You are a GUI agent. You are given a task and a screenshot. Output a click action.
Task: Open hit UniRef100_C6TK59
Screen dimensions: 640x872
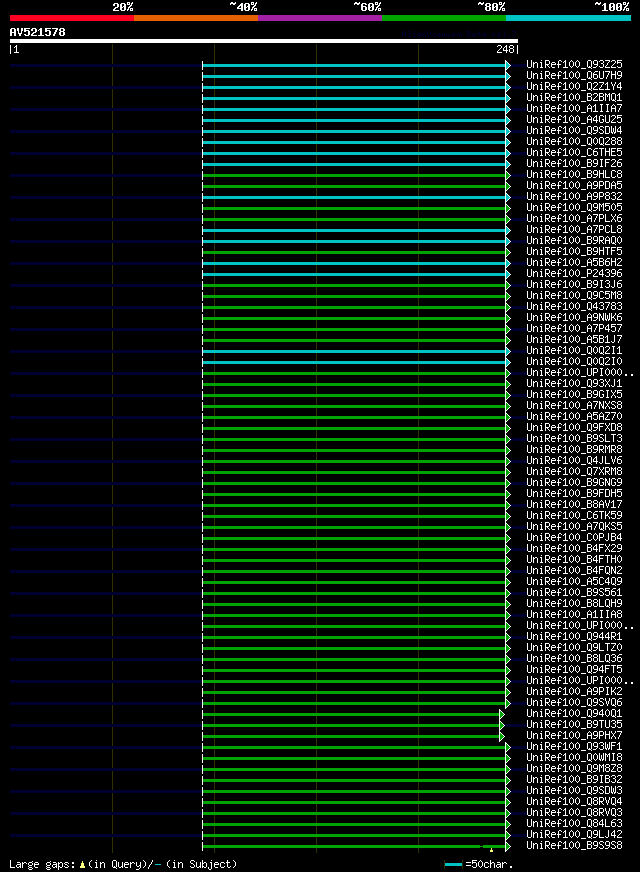(574, 516)
